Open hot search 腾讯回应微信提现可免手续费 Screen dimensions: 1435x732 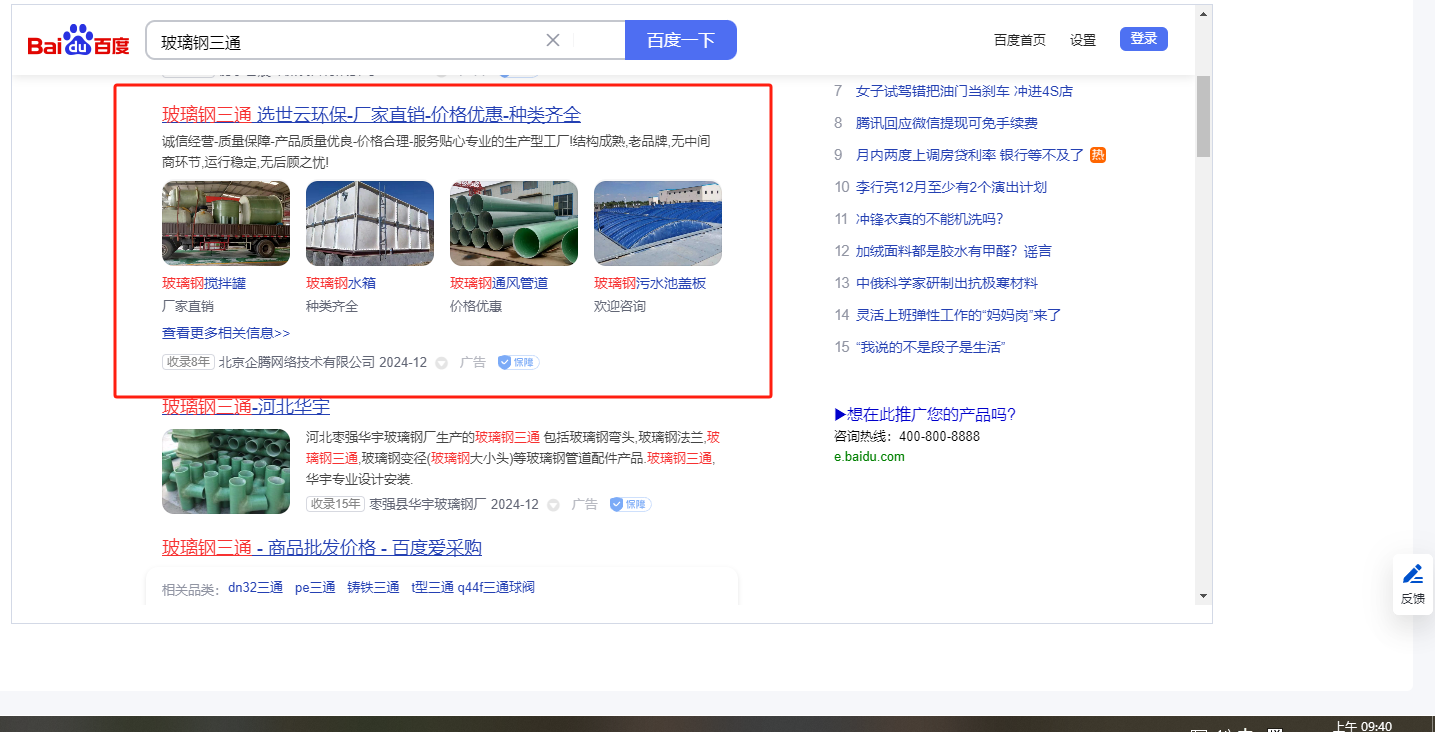pos(946,123)
